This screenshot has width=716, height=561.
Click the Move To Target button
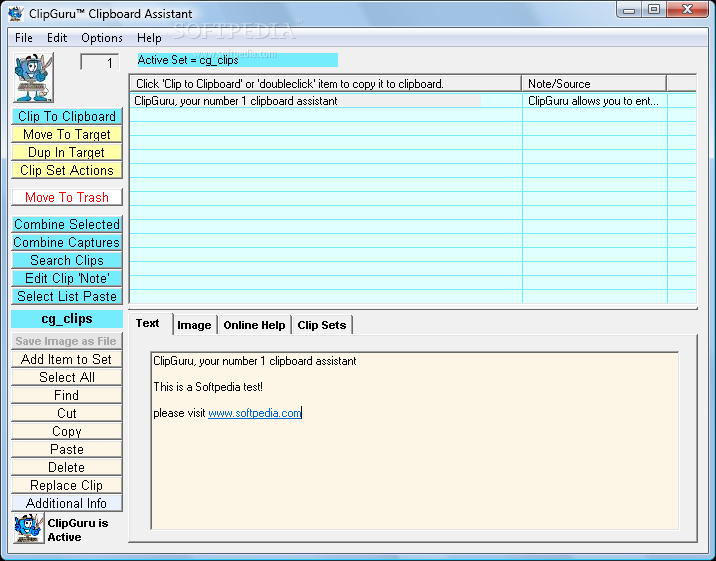tap(67, 134)
